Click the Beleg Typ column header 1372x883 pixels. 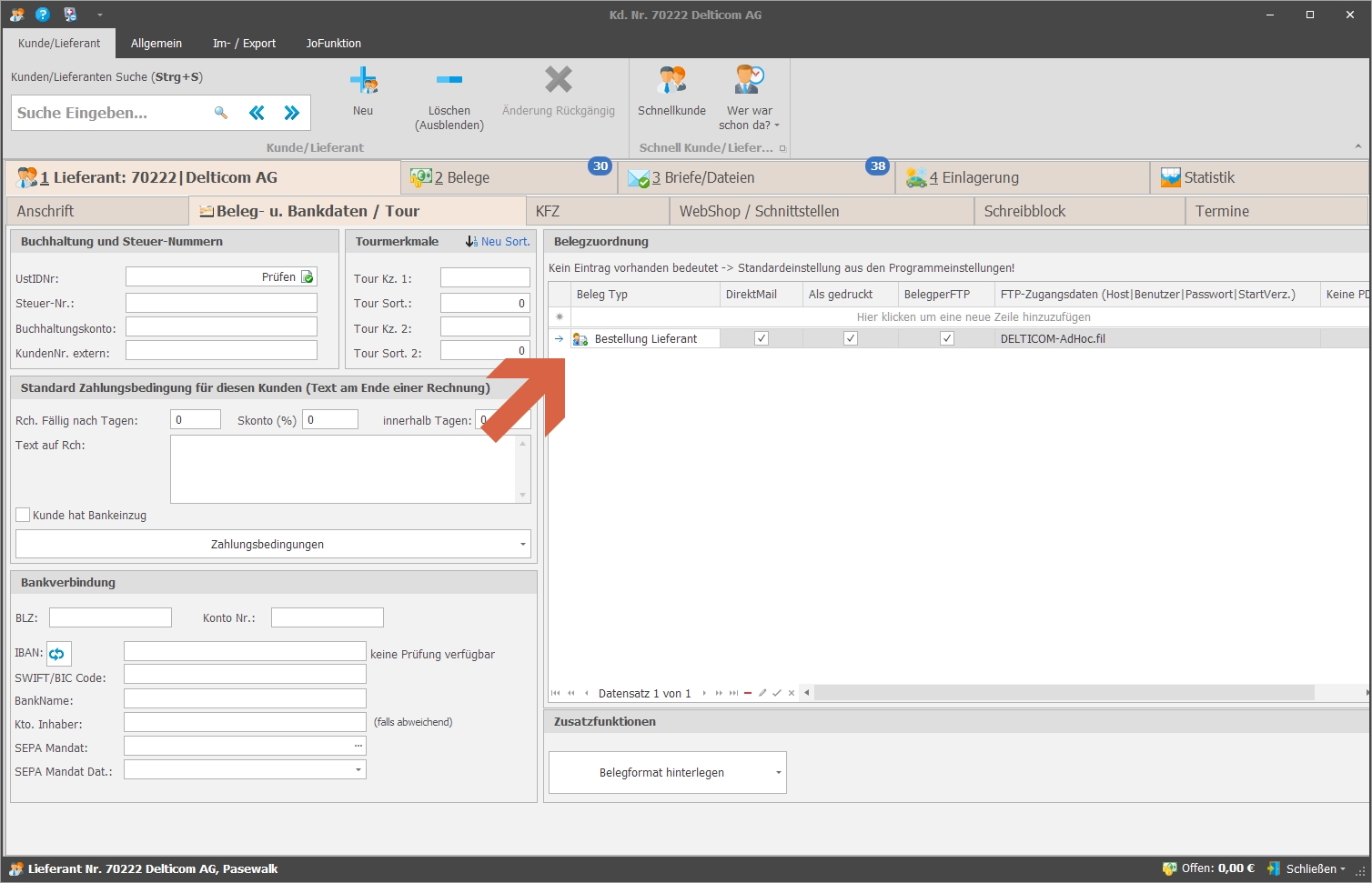[645, 294]
